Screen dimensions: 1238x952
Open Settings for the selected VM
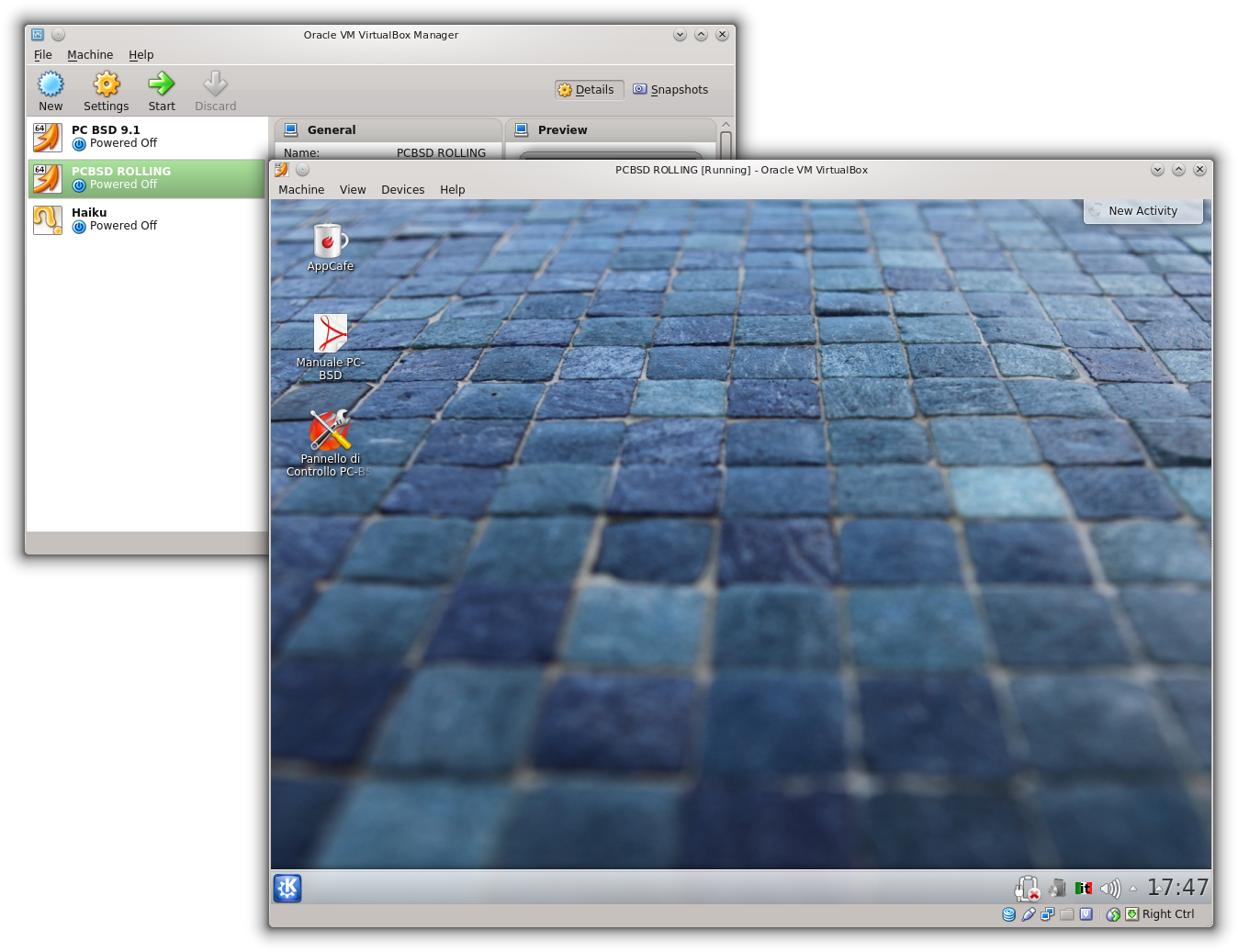[107, 91]
